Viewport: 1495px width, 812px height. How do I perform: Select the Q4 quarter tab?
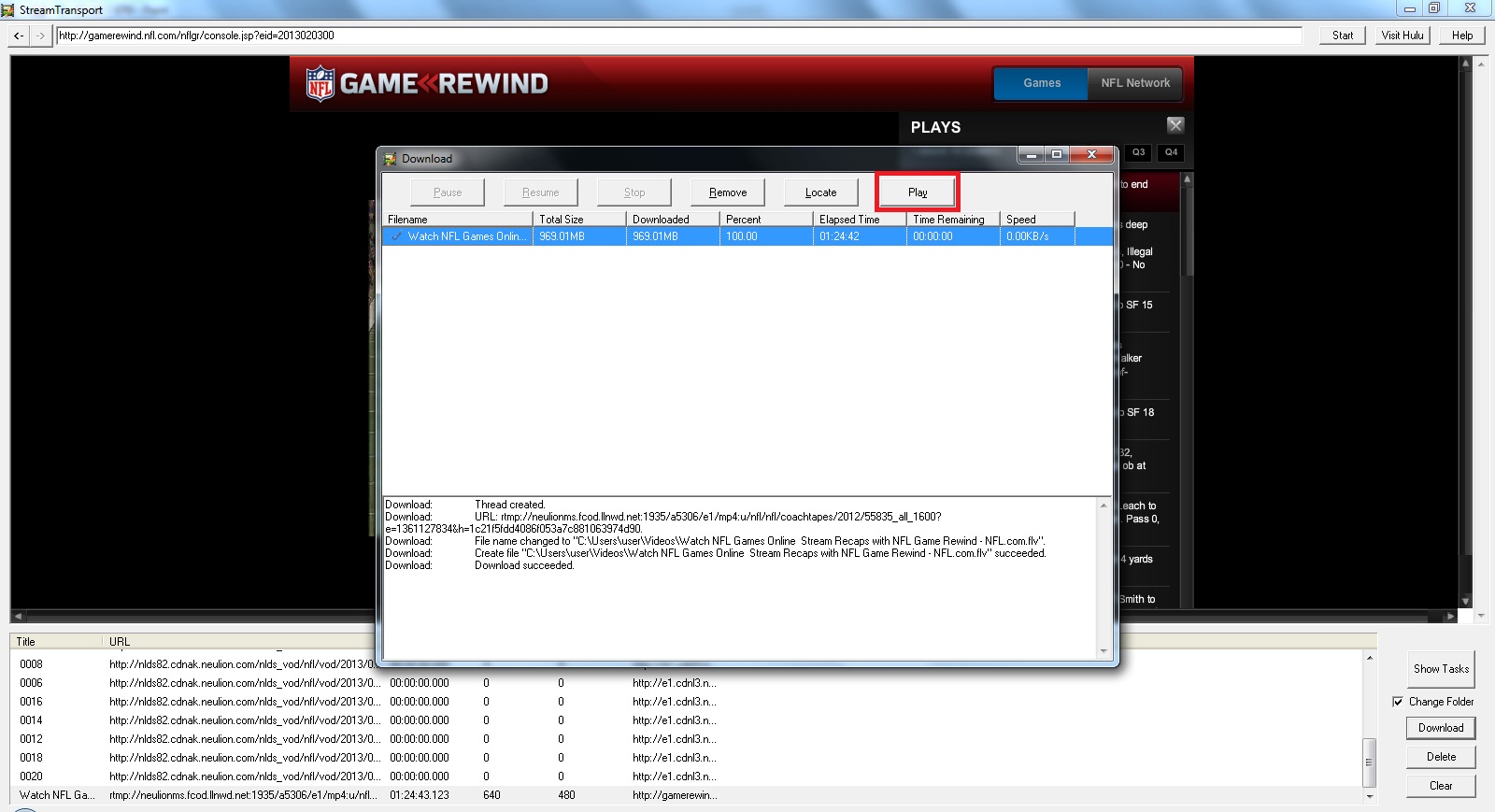click(1171, 152)
